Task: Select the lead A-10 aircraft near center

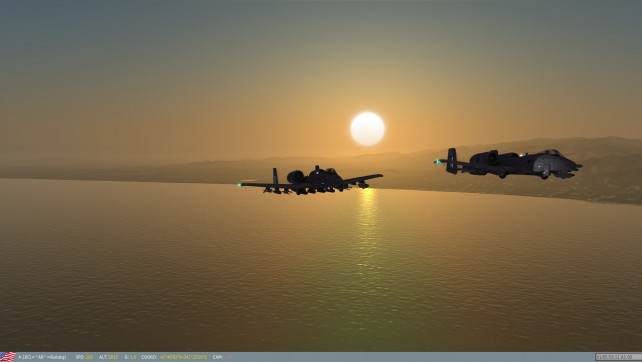Action: tap(311, 181)
